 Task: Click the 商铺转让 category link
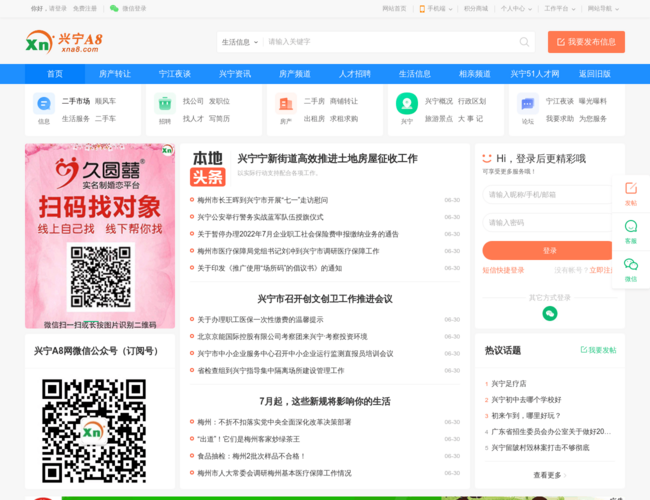click(344, 101)
